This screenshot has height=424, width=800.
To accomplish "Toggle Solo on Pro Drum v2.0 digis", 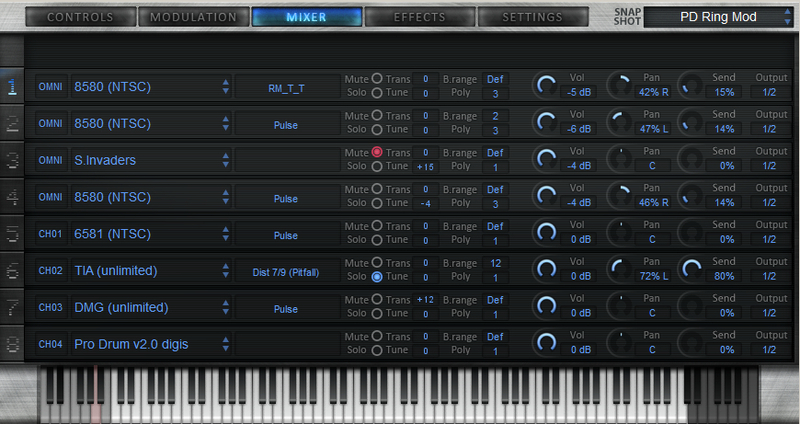I will pos(377,350).
